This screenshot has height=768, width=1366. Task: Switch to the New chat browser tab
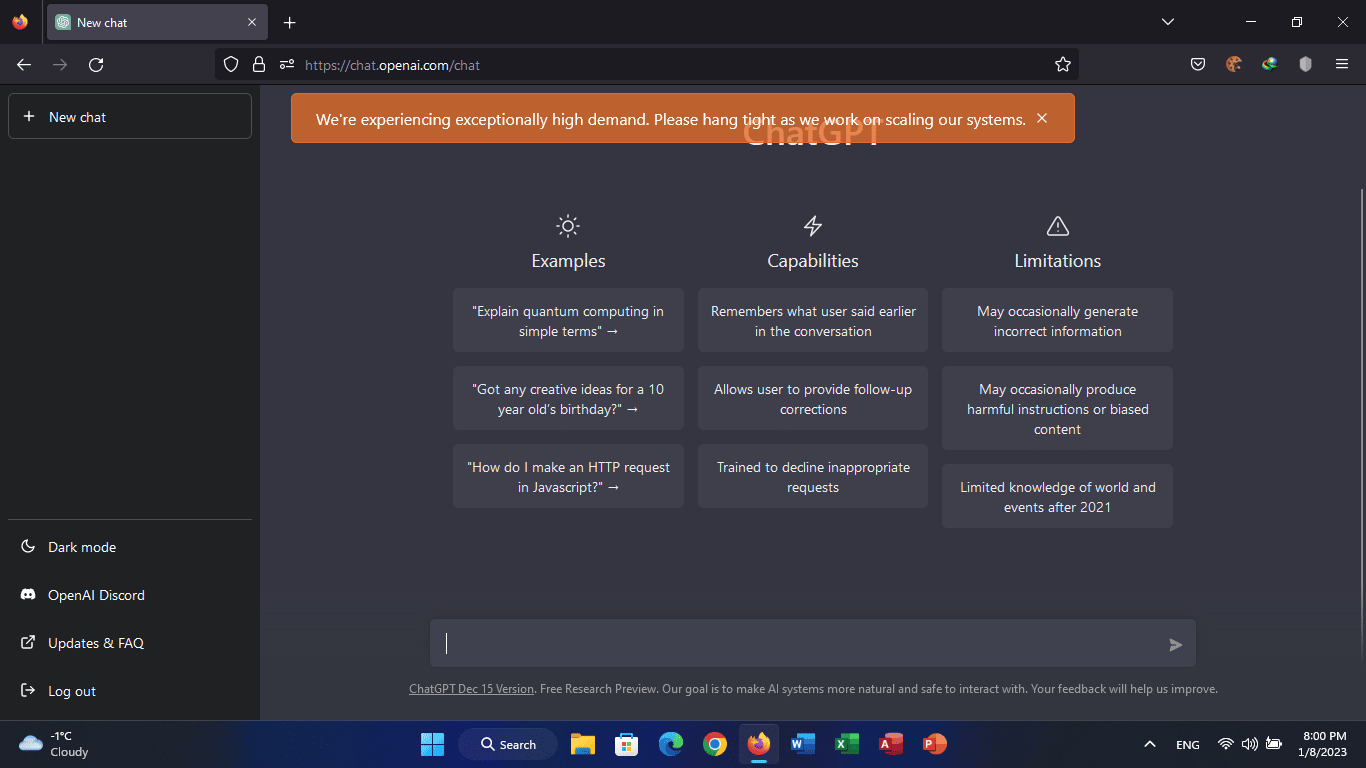click(x=150, y=22)
